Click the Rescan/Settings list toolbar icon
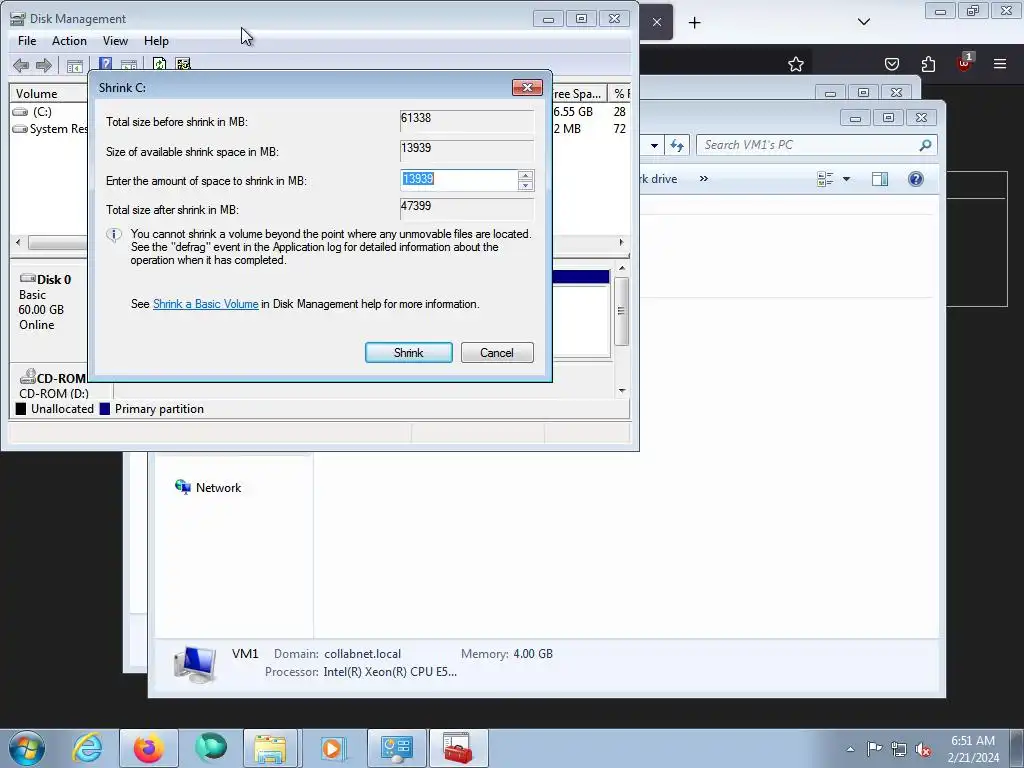1024x768 pixels. coord(183,64)
